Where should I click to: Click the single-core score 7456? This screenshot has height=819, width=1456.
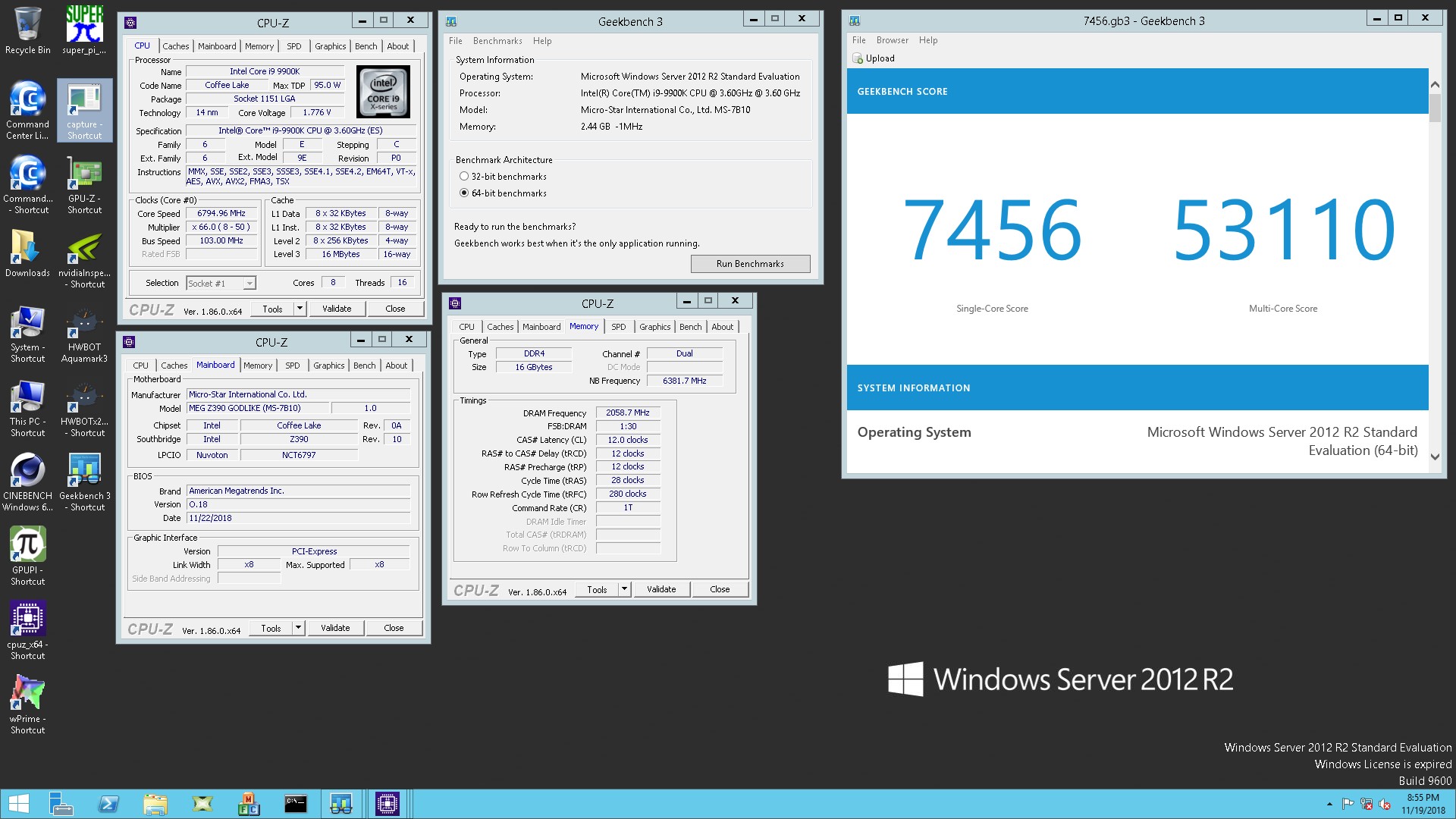pyautogui.click(x=992, y=229)
